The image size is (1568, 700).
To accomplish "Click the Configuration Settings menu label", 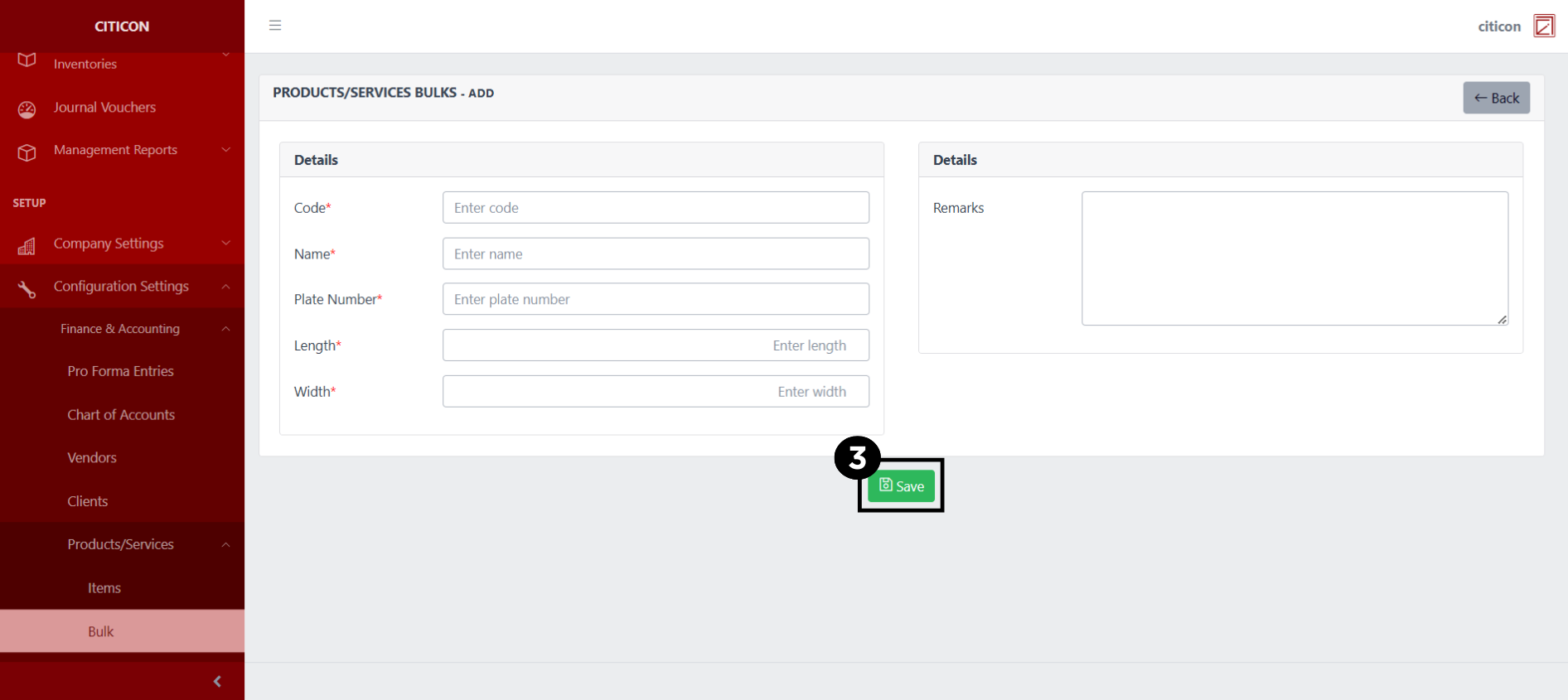I will point(121,286).
